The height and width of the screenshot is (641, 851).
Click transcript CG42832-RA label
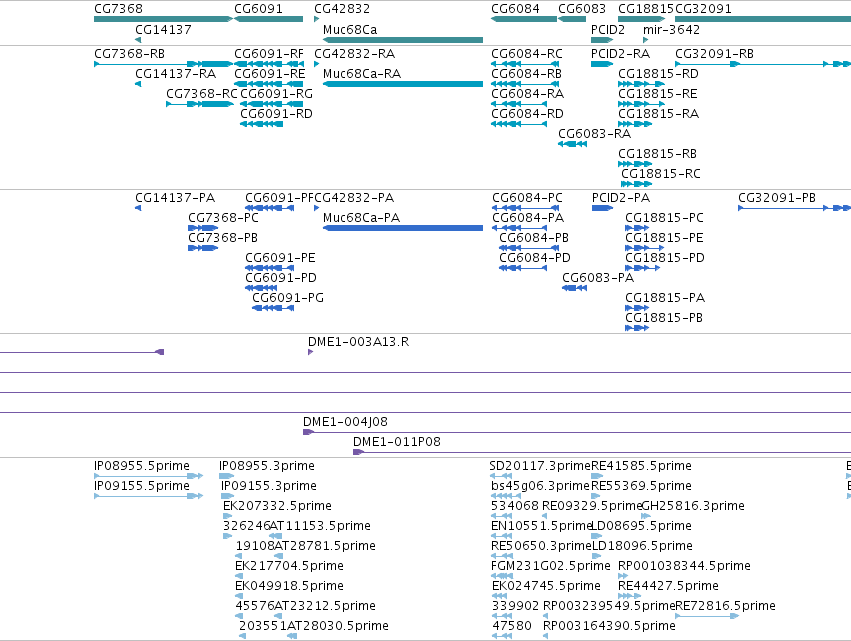point(354,54)
